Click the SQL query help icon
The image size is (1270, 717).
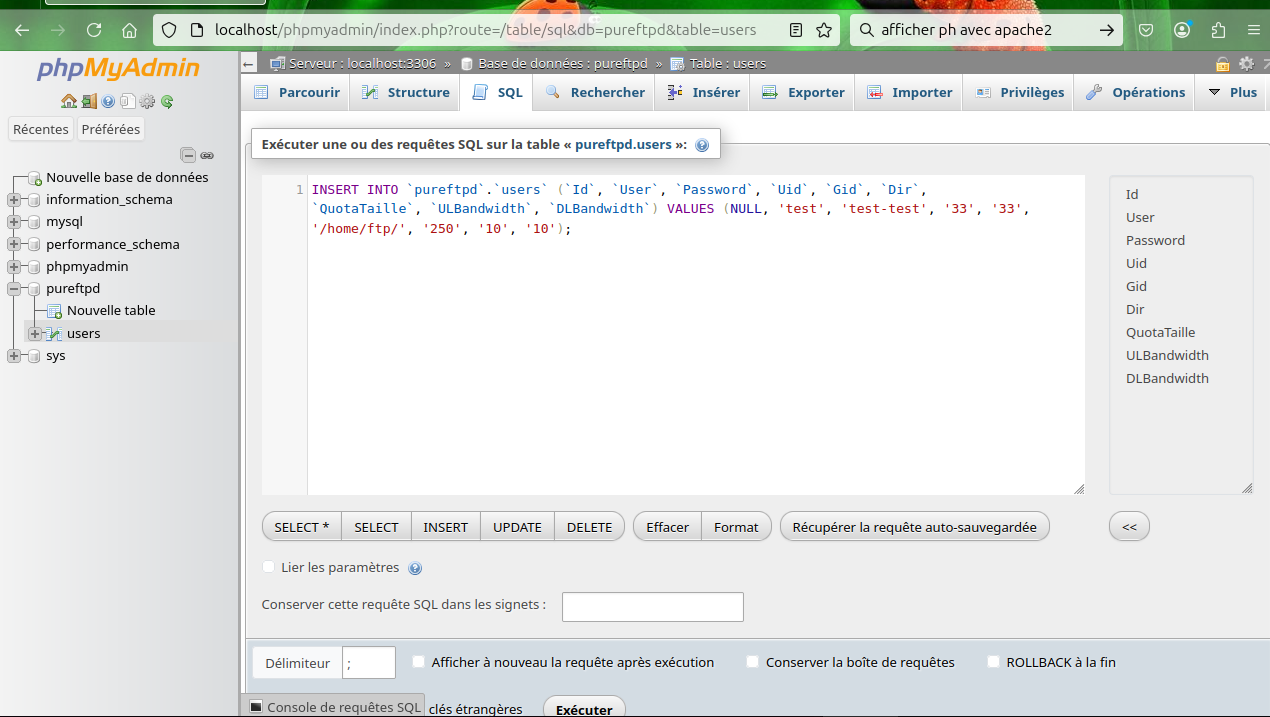[x=702, y=145]
